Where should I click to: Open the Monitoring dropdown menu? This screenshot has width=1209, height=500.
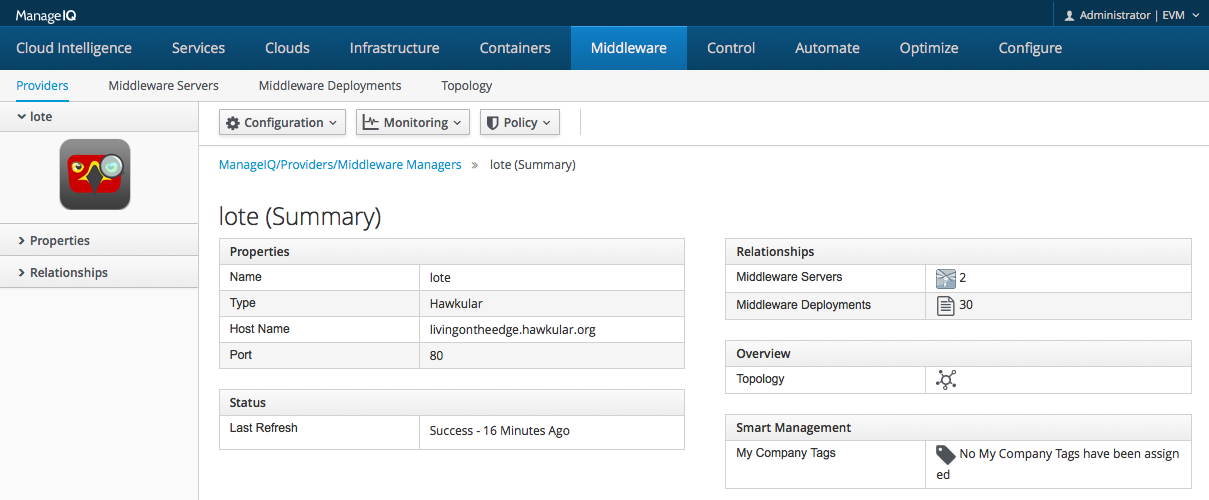tap(413, 122)
